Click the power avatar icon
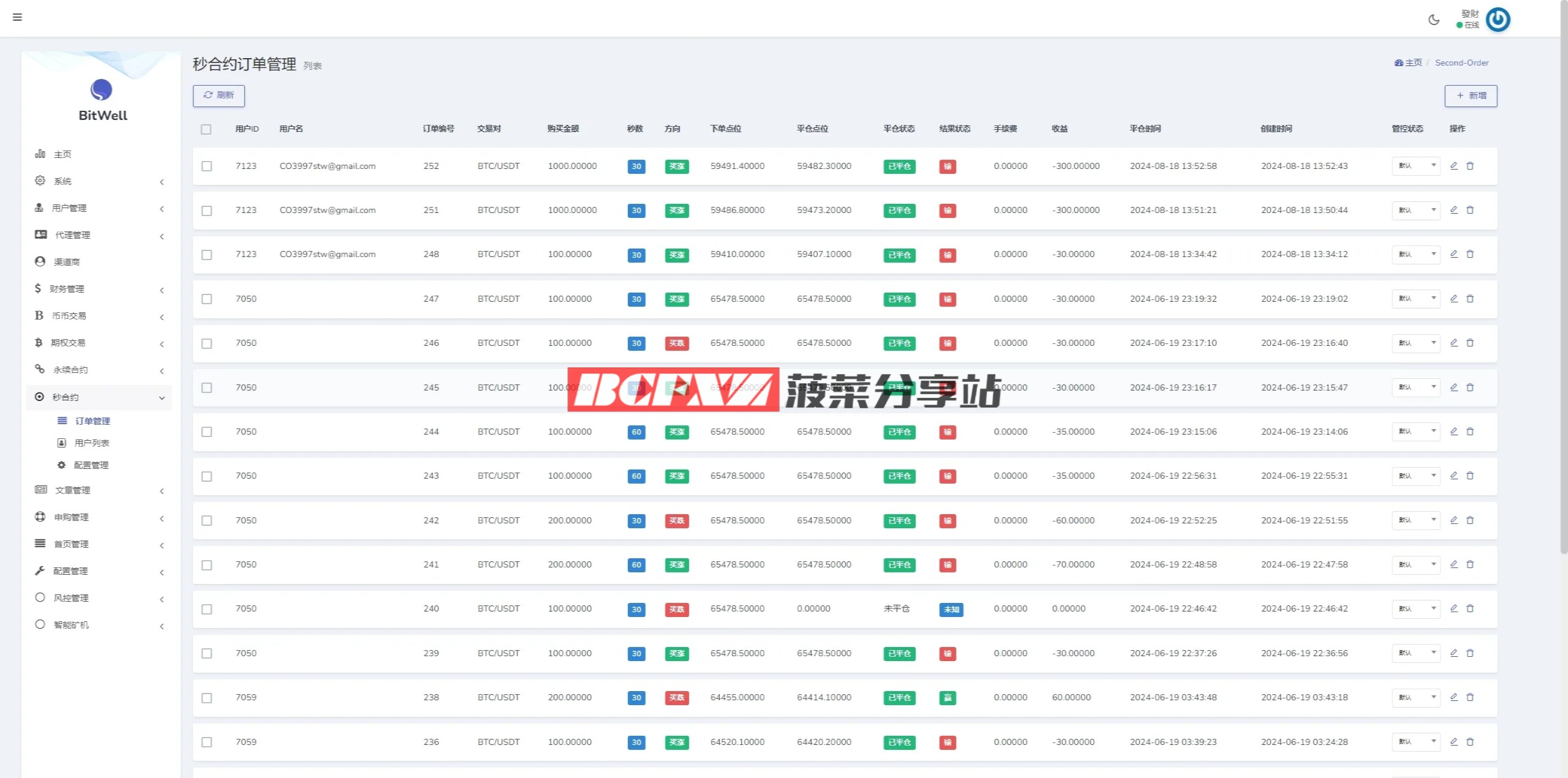Screen dimensions: 1568x778 point(1498,20)
